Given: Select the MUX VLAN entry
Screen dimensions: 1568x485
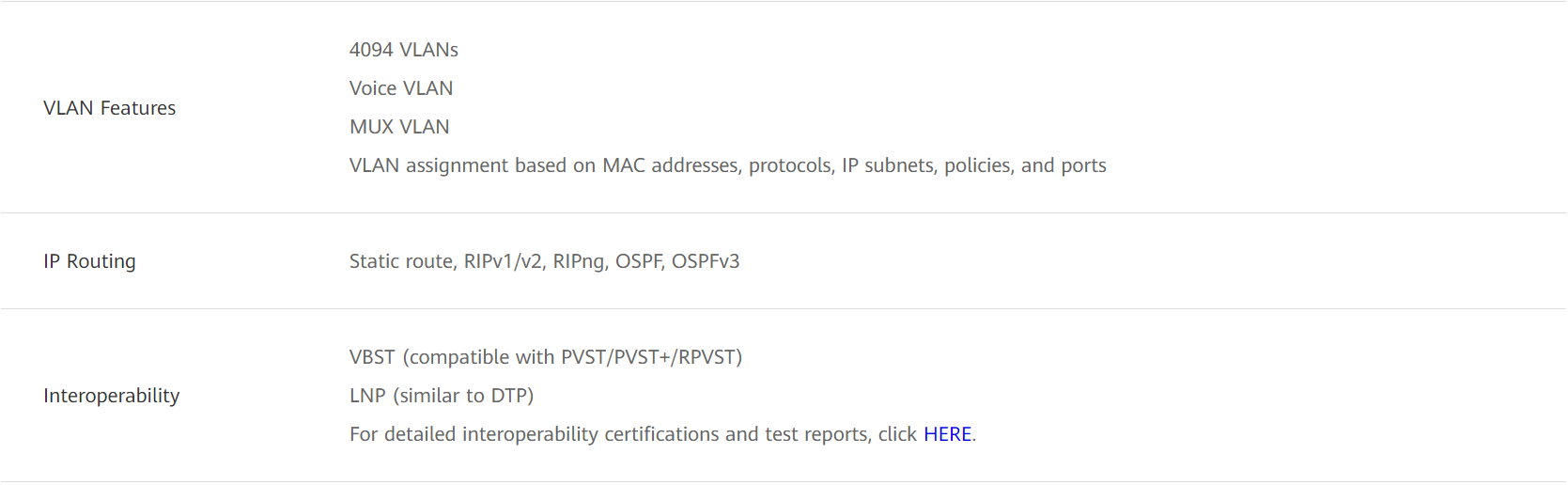Looking at the screenshot, I should pyautogui.click(x=399, y=127).
